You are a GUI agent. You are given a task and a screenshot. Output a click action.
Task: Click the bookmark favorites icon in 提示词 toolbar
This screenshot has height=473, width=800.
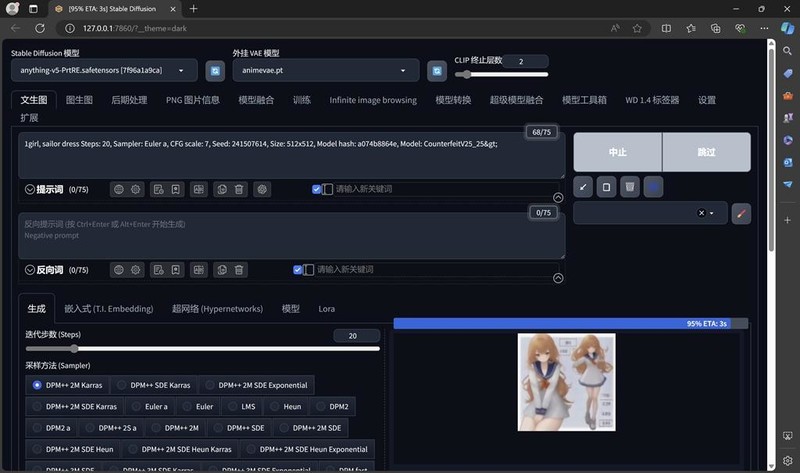click(176, 189)
